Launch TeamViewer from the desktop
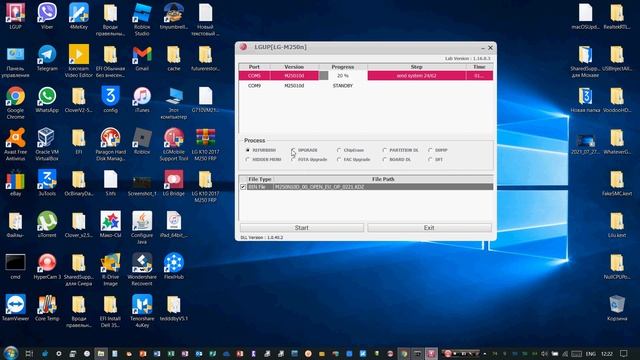The image size is (640, 360). pyautogui.click(x=15, y=308)
